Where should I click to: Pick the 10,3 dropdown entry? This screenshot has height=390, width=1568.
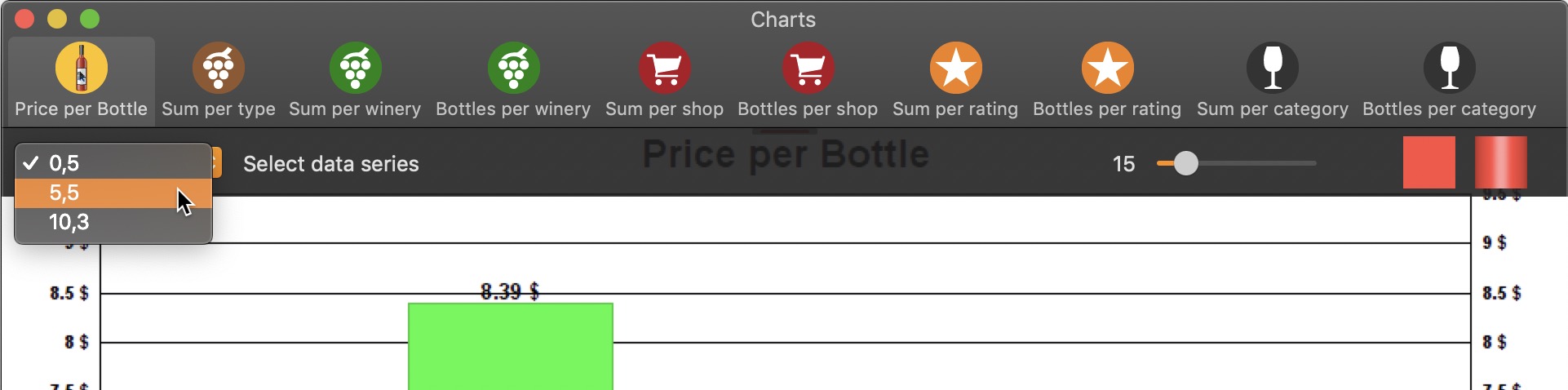(113, 222)
